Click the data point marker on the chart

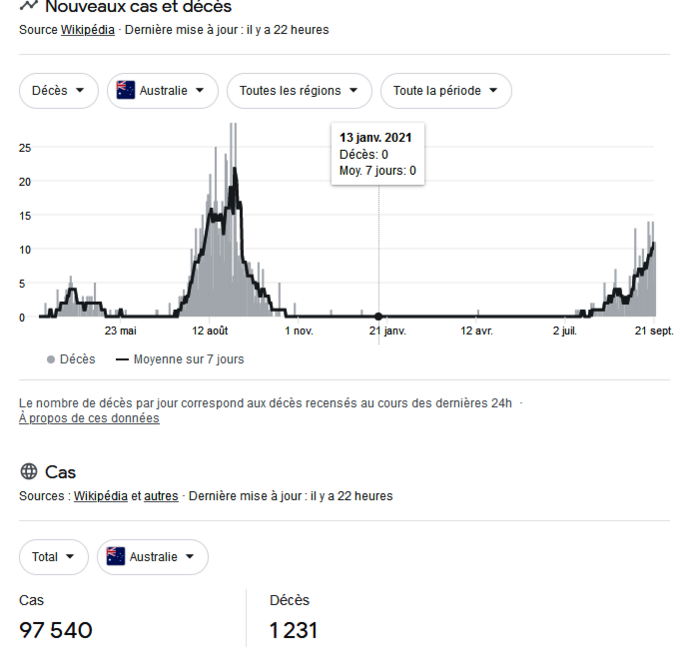point(378,316)
